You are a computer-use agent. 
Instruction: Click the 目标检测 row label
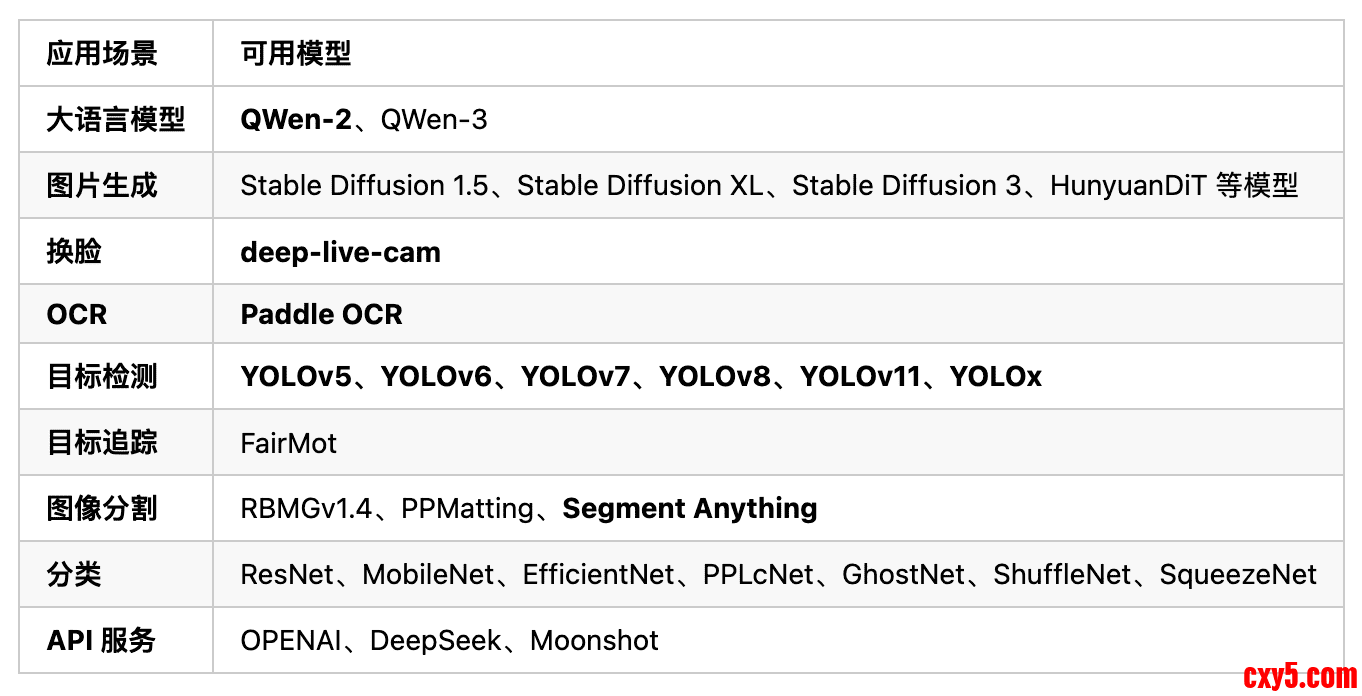[x=102, y=377]
